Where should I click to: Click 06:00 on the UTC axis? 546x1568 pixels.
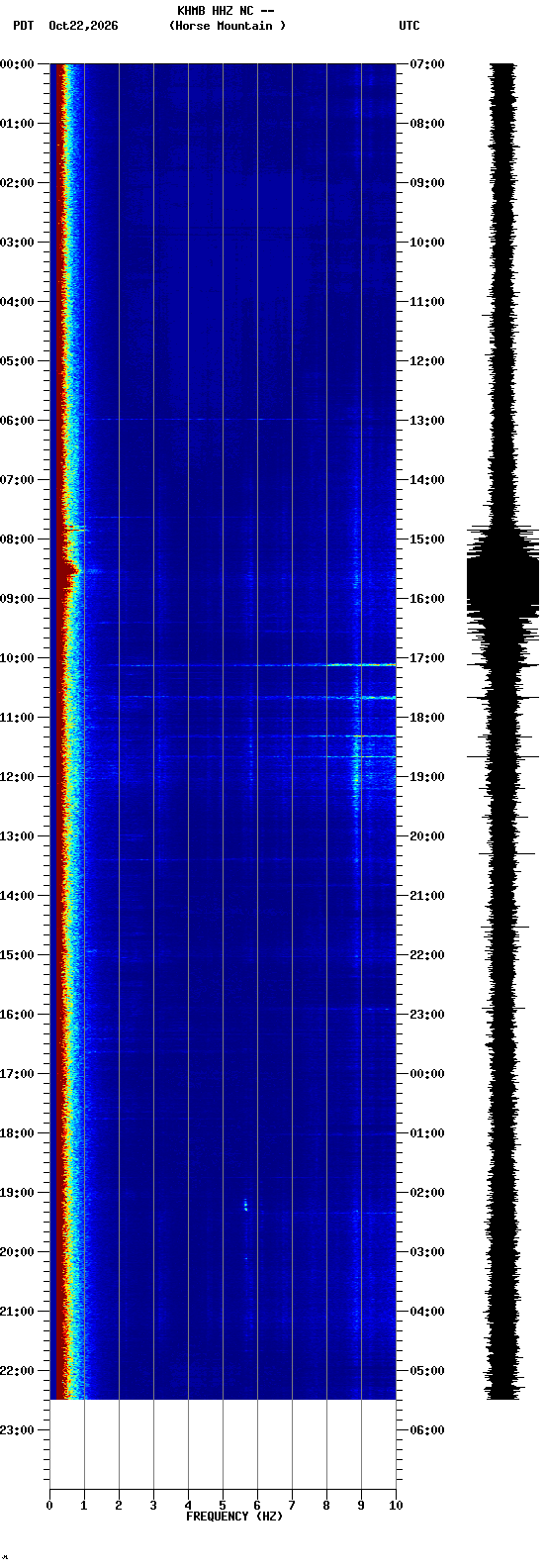pyautogui.click(x=427, y=1430)
